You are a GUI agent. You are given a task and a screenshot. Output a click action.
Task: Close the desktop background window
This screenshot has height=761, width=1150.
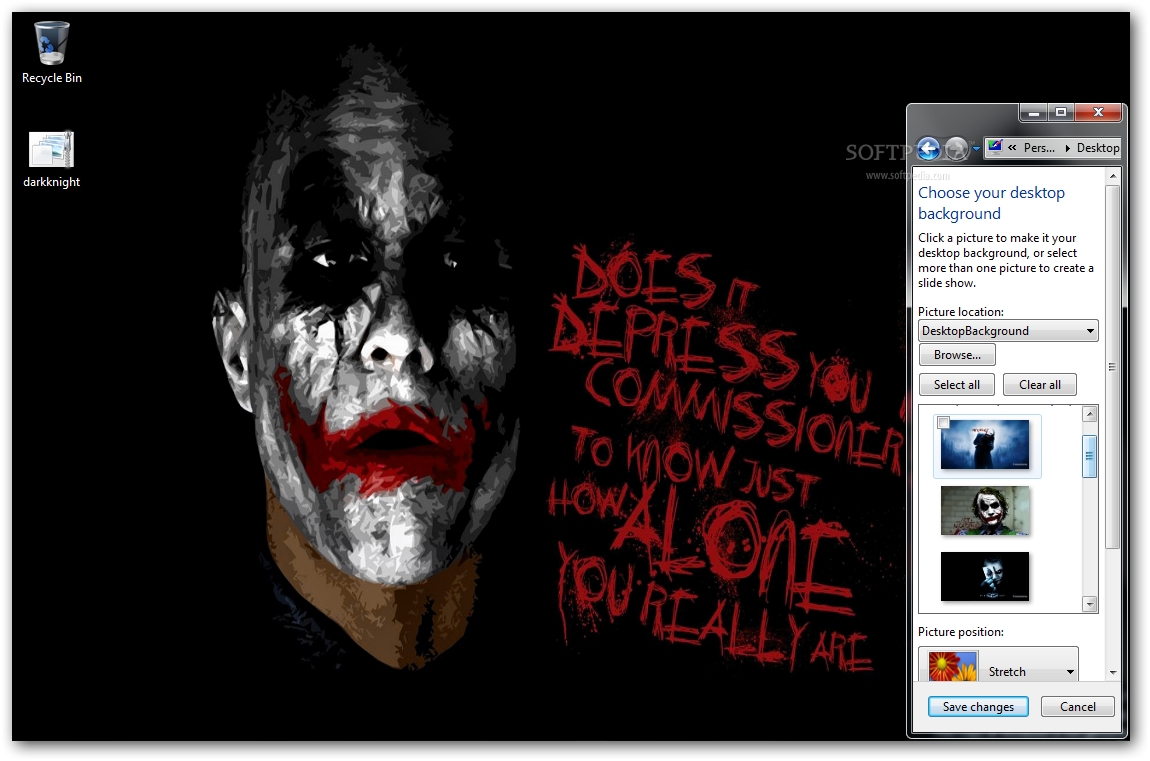[x=1098, y=113]
